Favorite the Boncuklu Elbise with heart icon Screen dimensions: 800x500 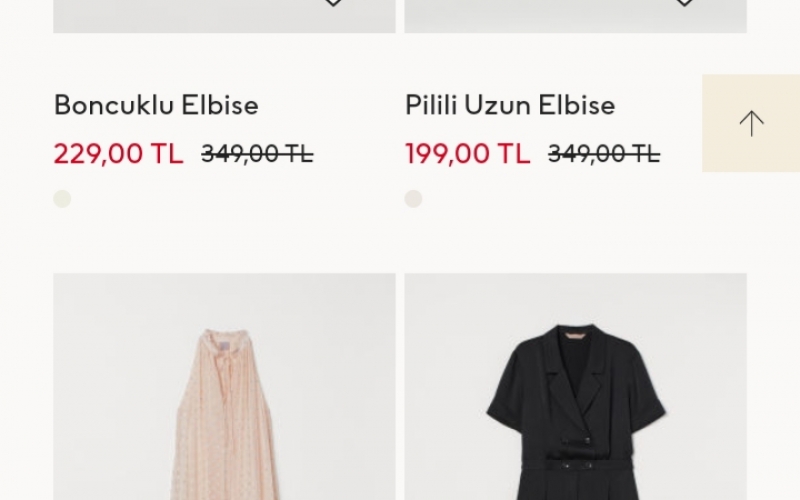coord(333,3)
